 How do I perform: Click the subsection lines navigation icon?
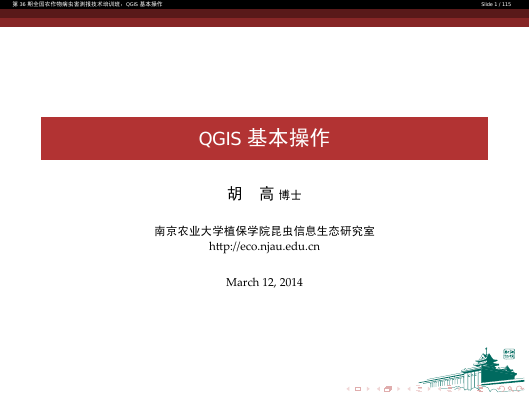[x=419, y=388]
